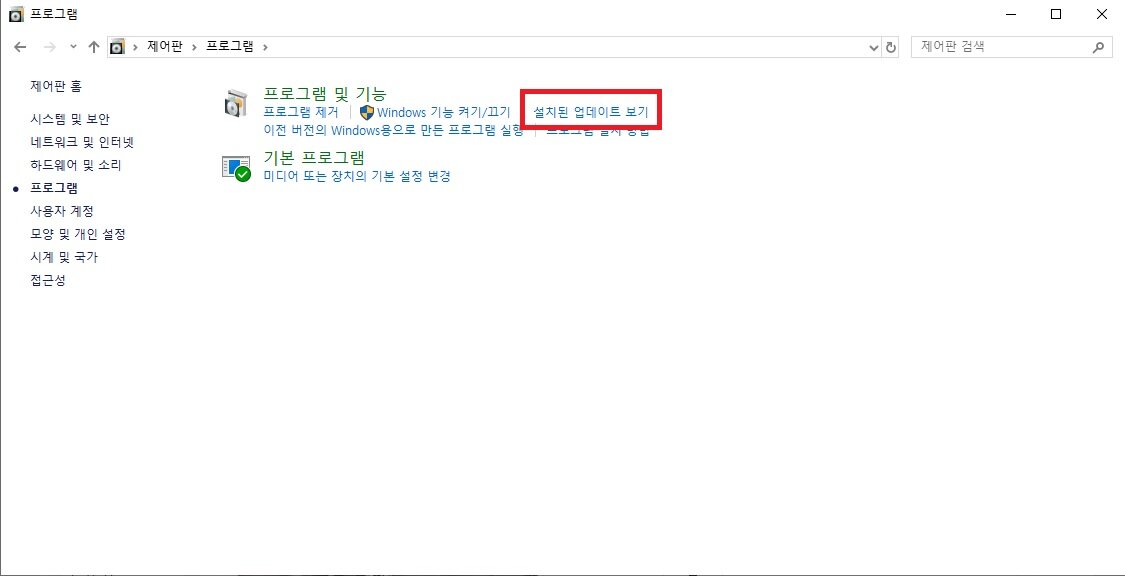Click the forward arrow navigation button
Viewport: 1125px width, 576px height.
(50, 47)
